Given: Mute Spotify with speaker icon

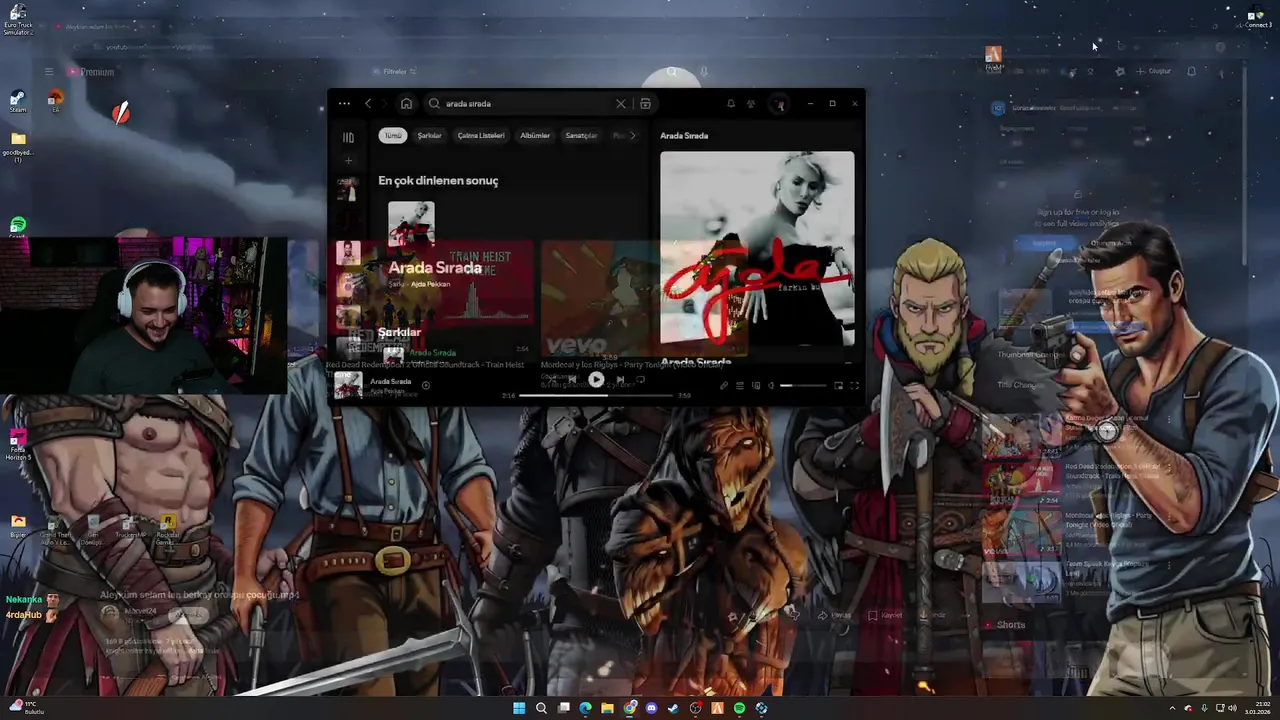Looking at the screenshot, I should [x=771, y=385].
